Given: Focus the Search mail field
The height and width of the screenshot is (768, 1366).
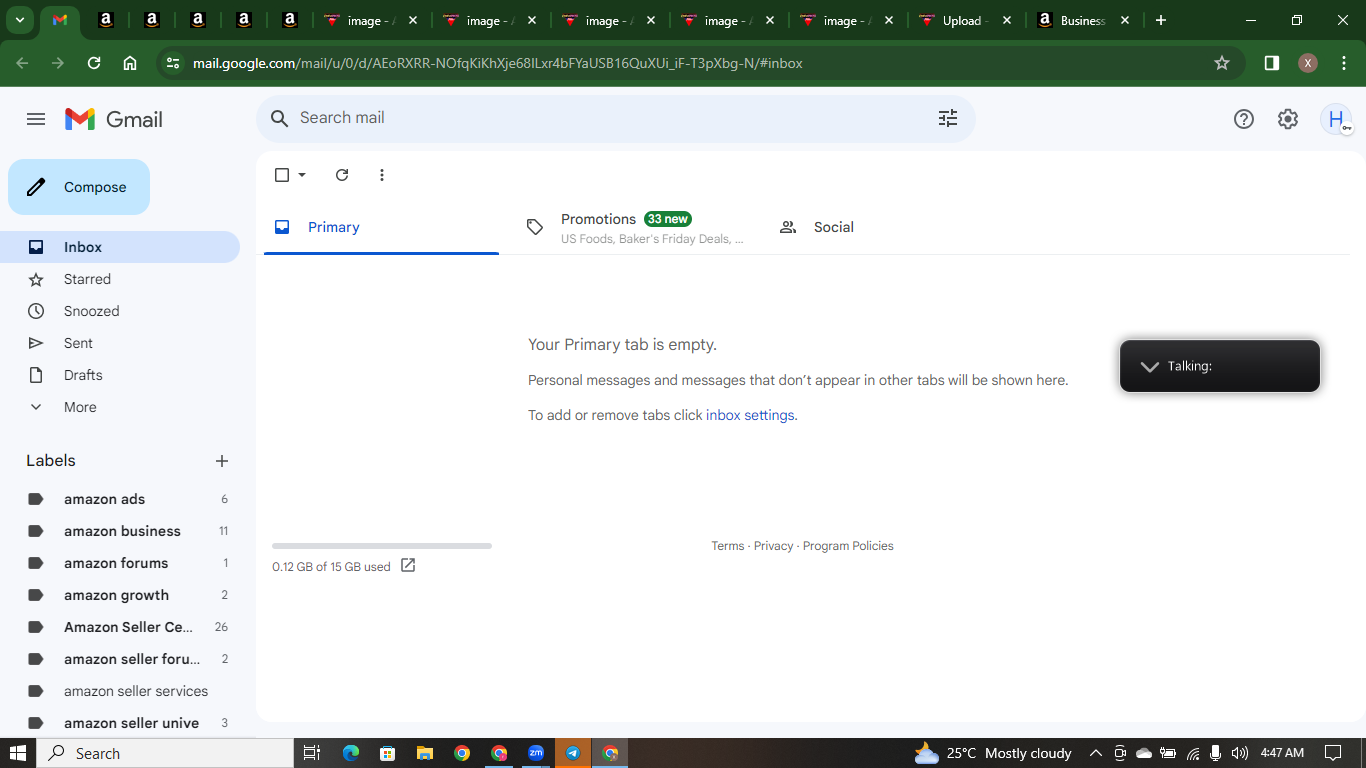Looking at the screenshot, I should [x=615, y=118].
